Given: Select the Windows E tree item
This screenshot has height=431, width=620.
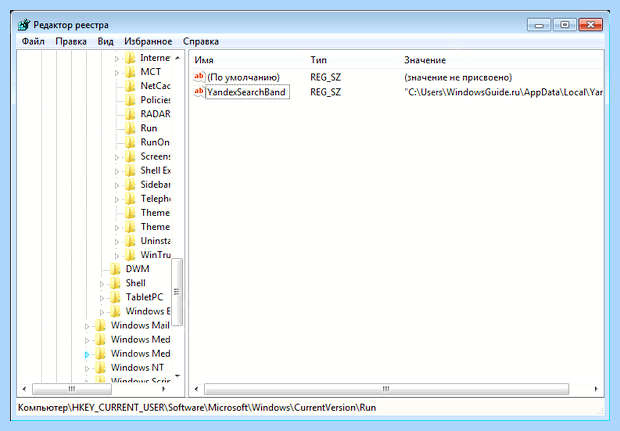Looking at the screenshot, I should pos(148,312).
